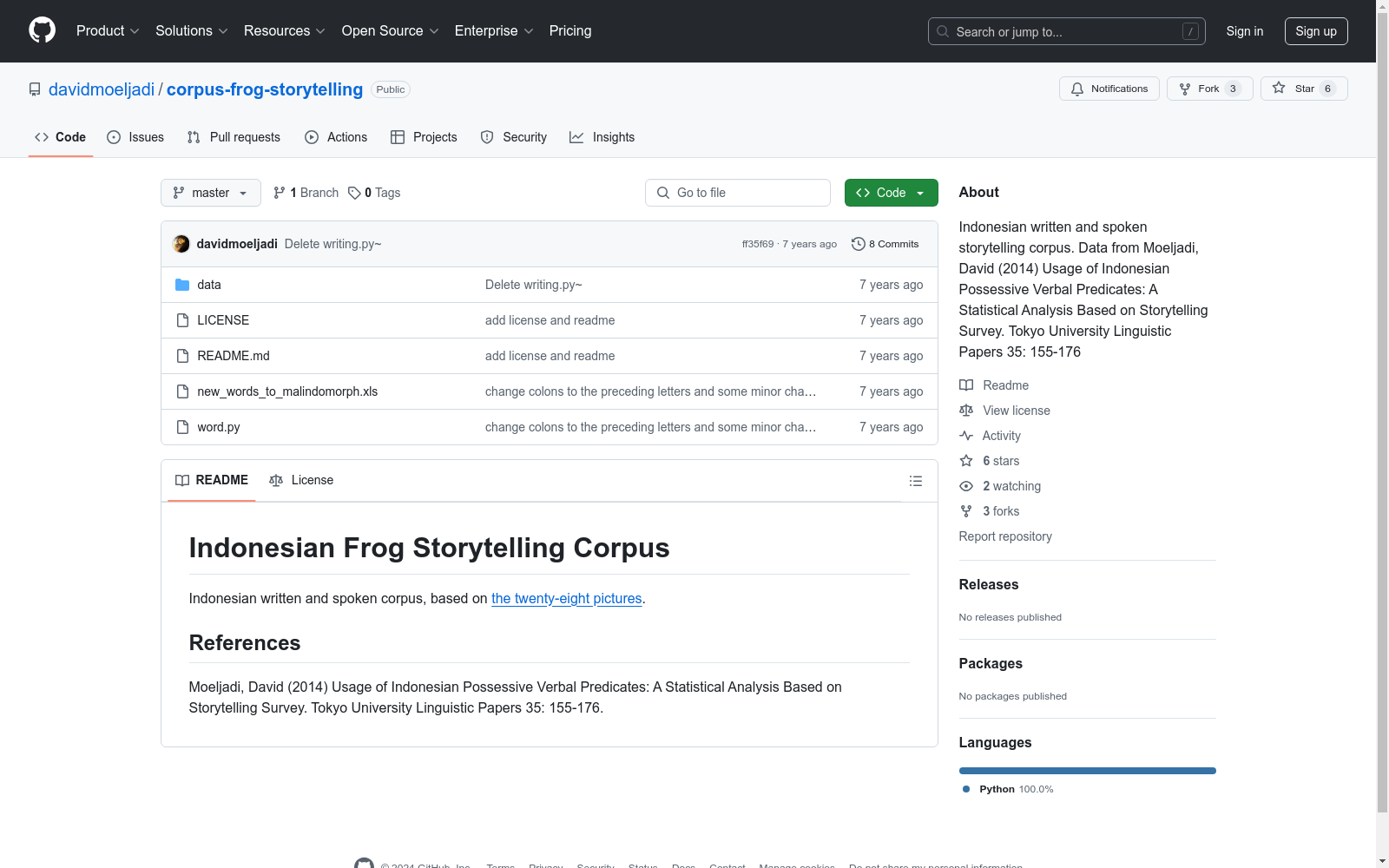Click the book icon beside Readme in About

(966, 385)
